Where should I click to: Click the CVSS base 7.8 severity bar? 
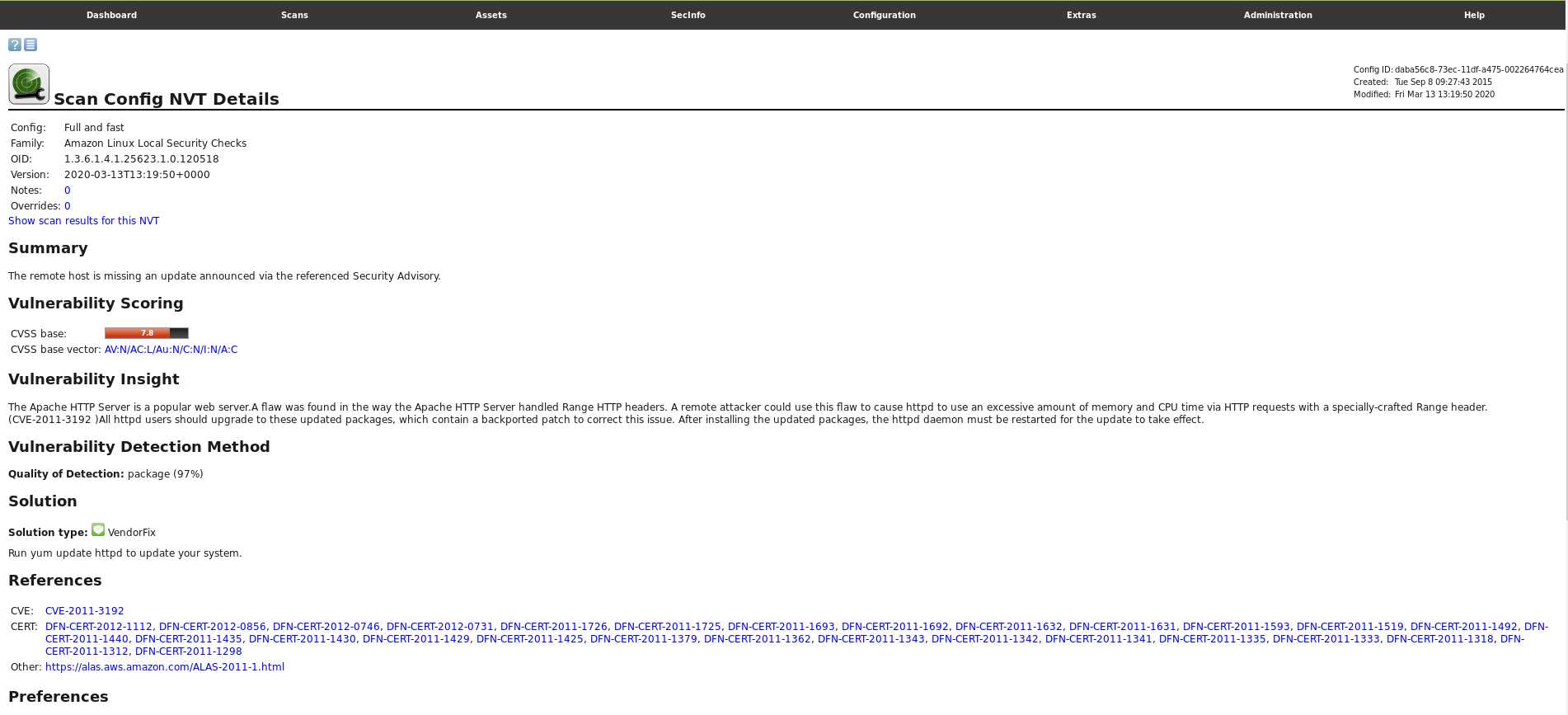pyautogui.click(x=147, y=333)
